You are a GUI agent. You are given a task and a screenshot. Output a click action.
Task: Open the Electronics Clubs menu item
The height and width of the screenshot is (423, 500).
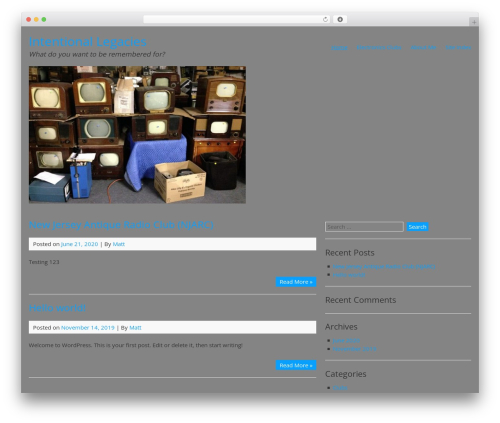click(x=379, y=48)
